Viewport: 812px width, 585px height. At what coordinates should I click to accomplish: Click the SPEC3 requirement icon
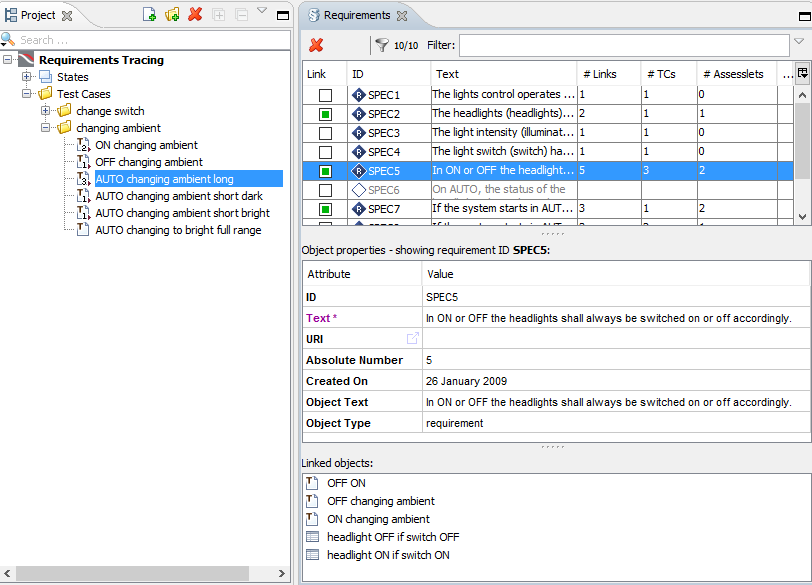[359, 133]
